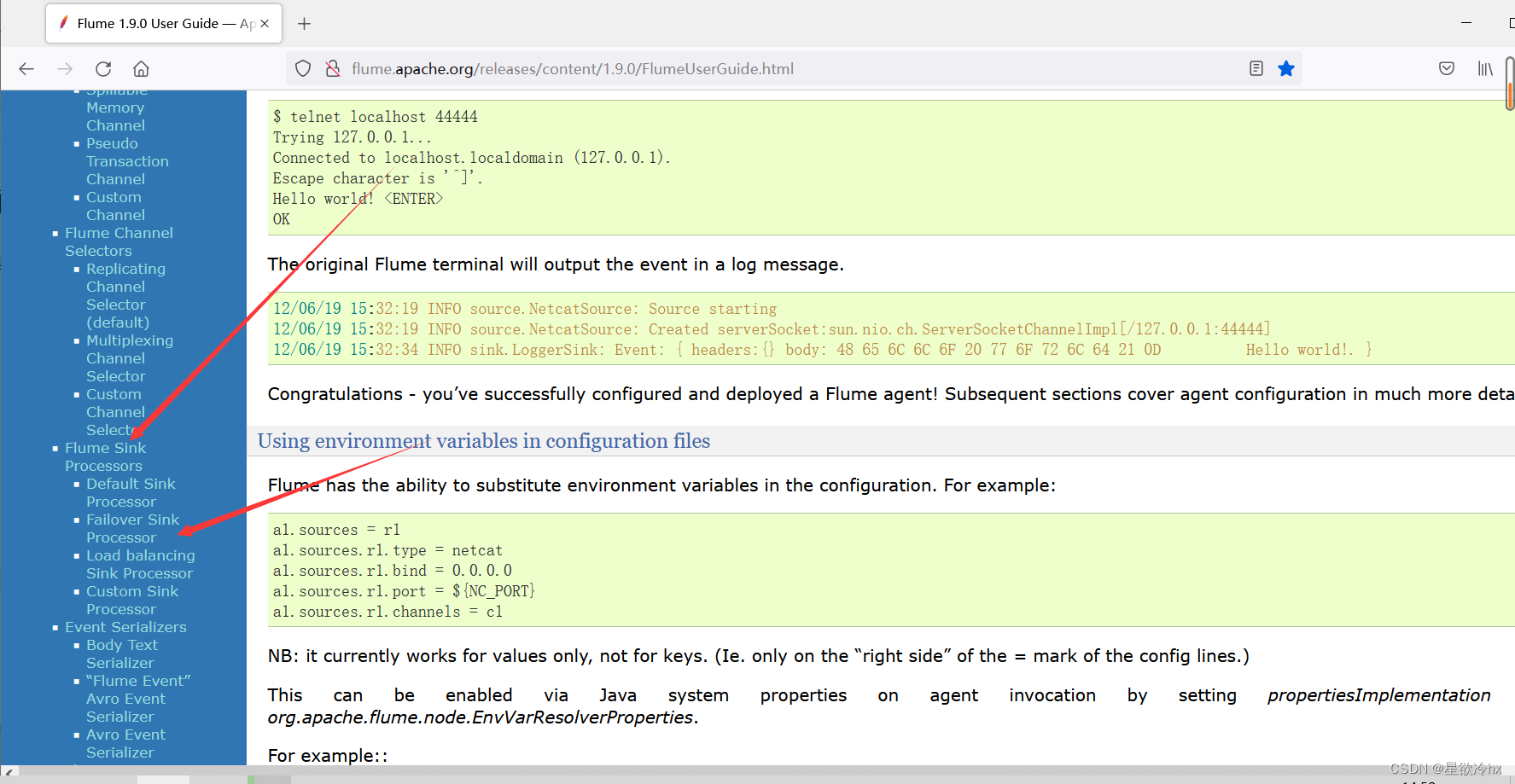Open tracking protection shield info

point(303,69)
